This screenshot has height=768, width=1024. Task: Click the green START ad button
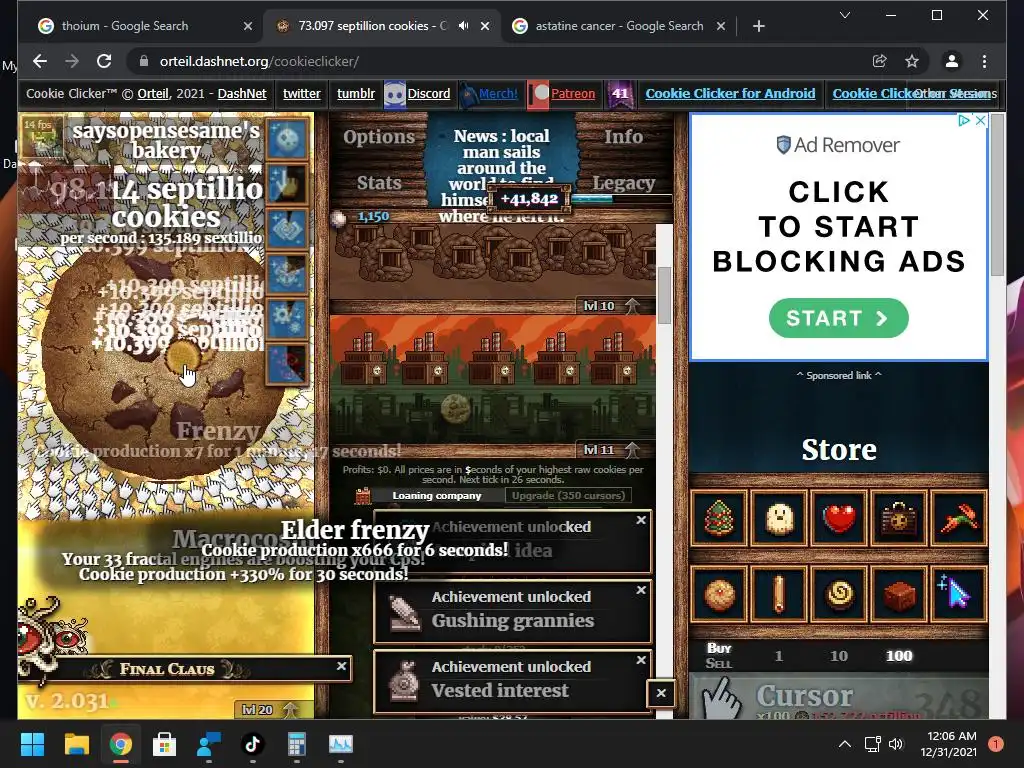(x=839, y=318)
